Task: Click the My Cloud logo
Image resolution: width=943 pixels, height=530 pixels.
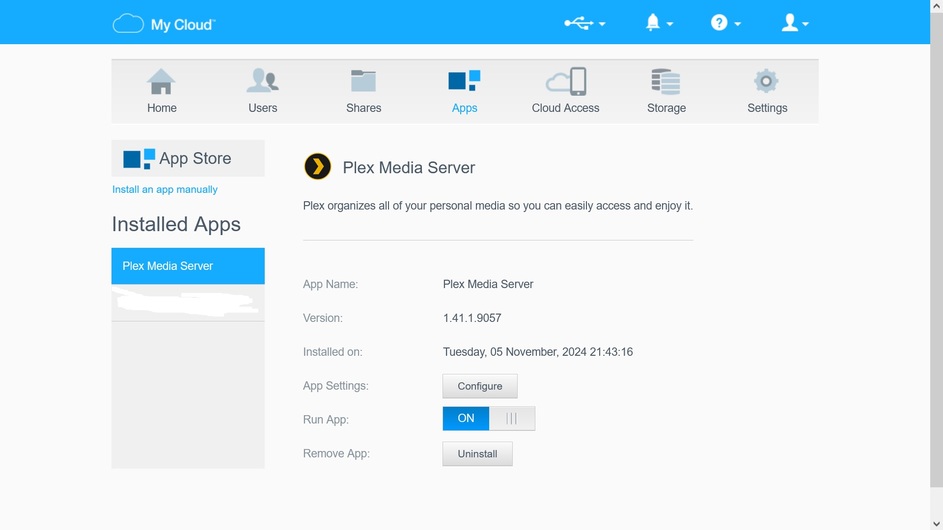Action: (x=164, y=24)
